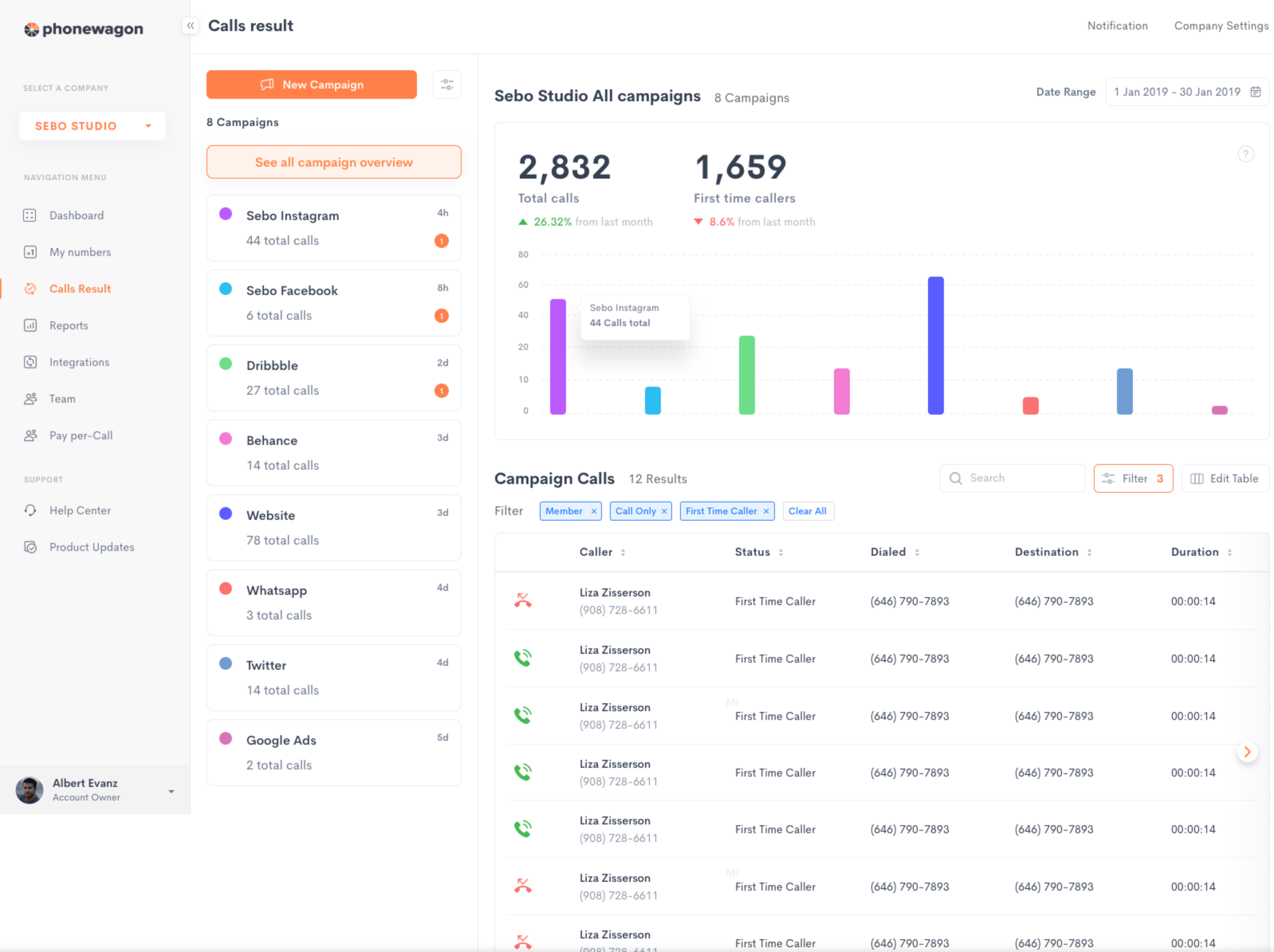This screenshot has width=1274, height=952.
Task: Remove the Member filter tag
Action: pyautogui.click(x=594, y=511)
